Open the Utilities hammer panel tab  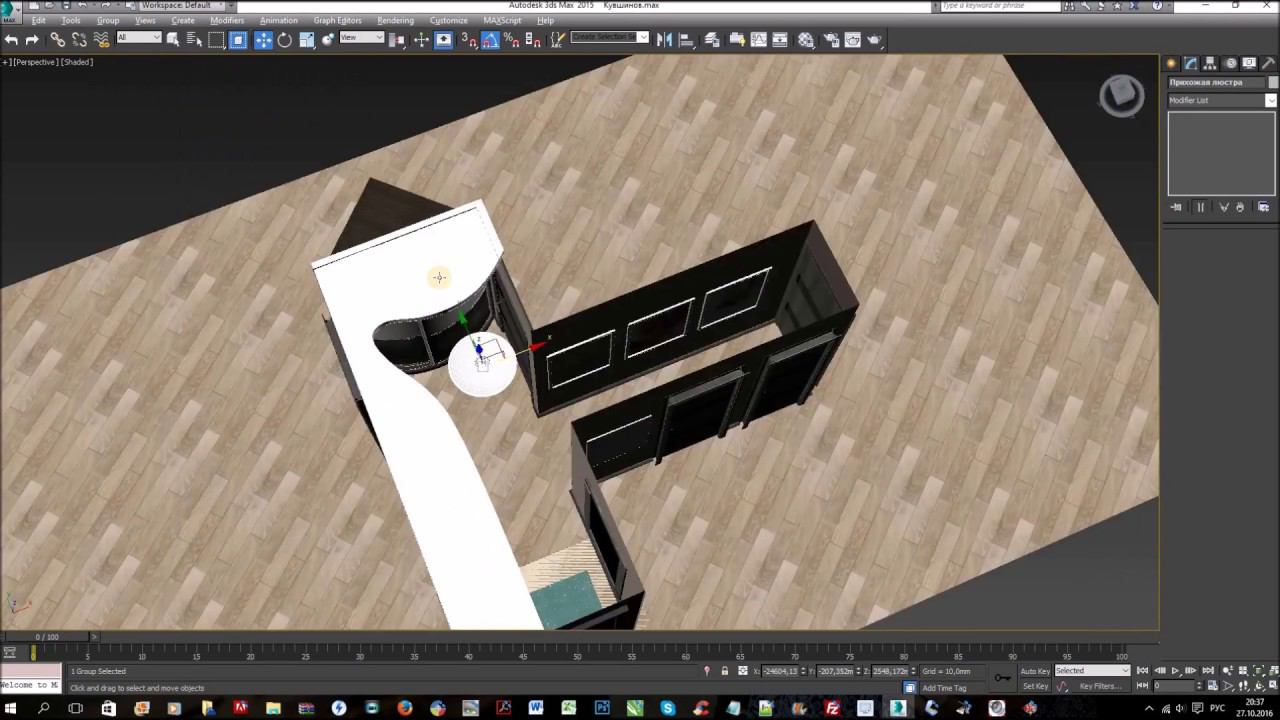[x=1267, y=63]
